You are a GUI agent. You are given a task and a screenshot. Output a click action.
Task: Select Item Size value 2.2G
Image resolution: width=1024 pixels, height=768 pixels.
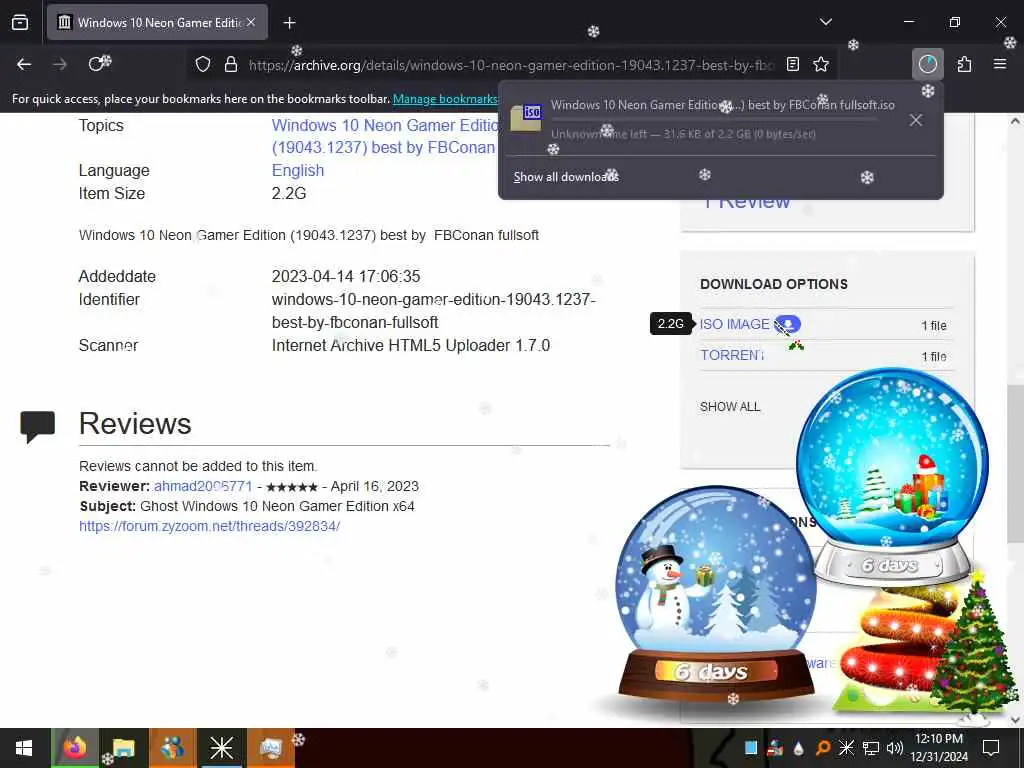289,193
